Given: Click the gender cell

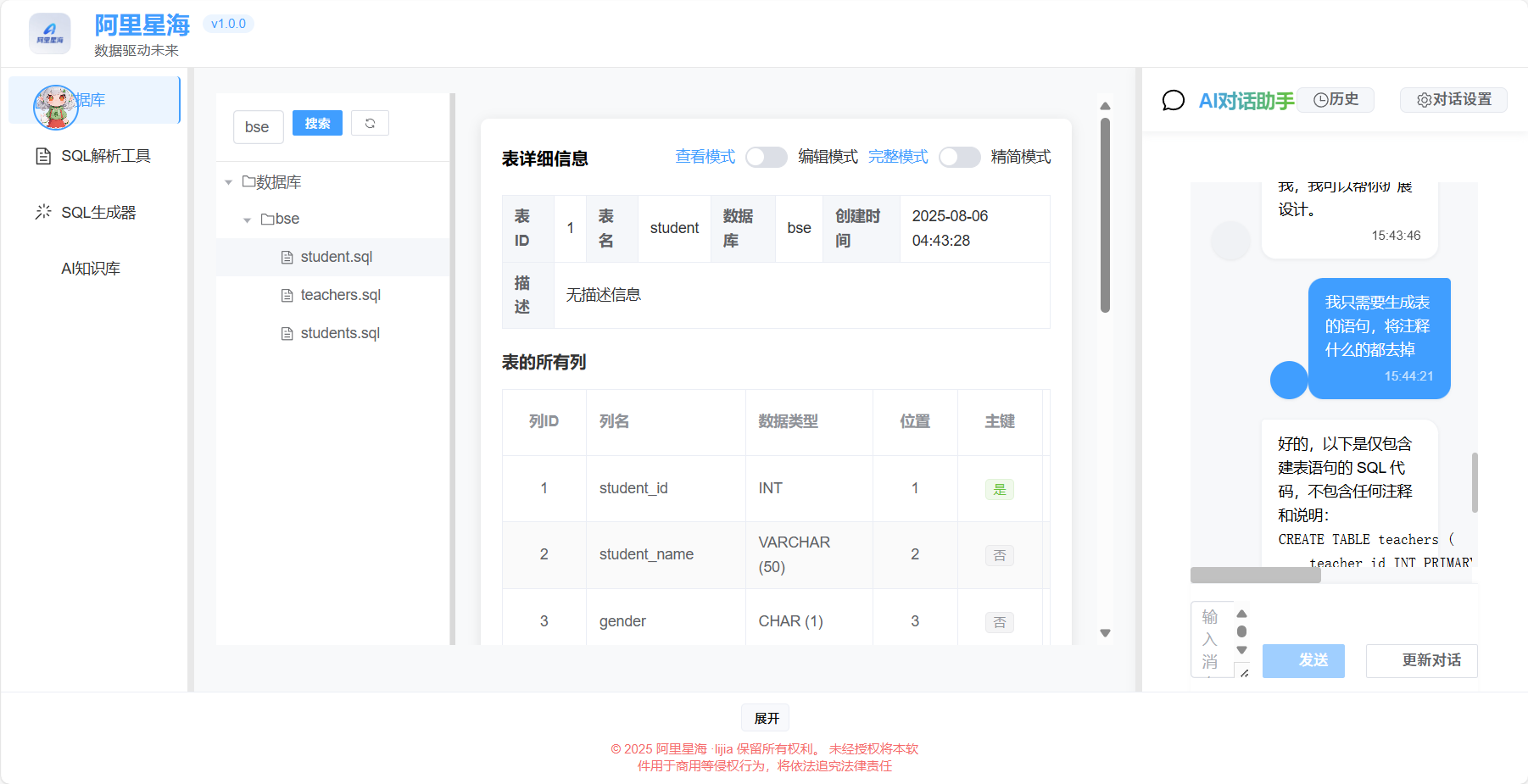Looking at the screenshot, I should [666, 621].
